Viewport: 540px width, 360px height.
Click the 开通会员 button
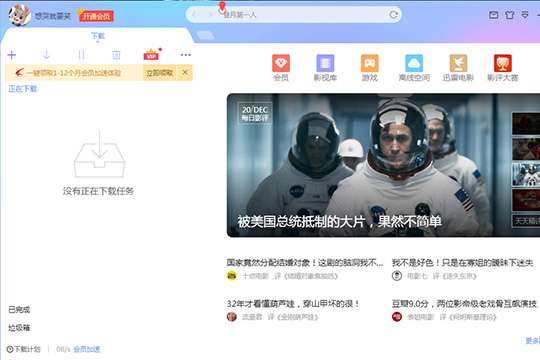point(96,16)
